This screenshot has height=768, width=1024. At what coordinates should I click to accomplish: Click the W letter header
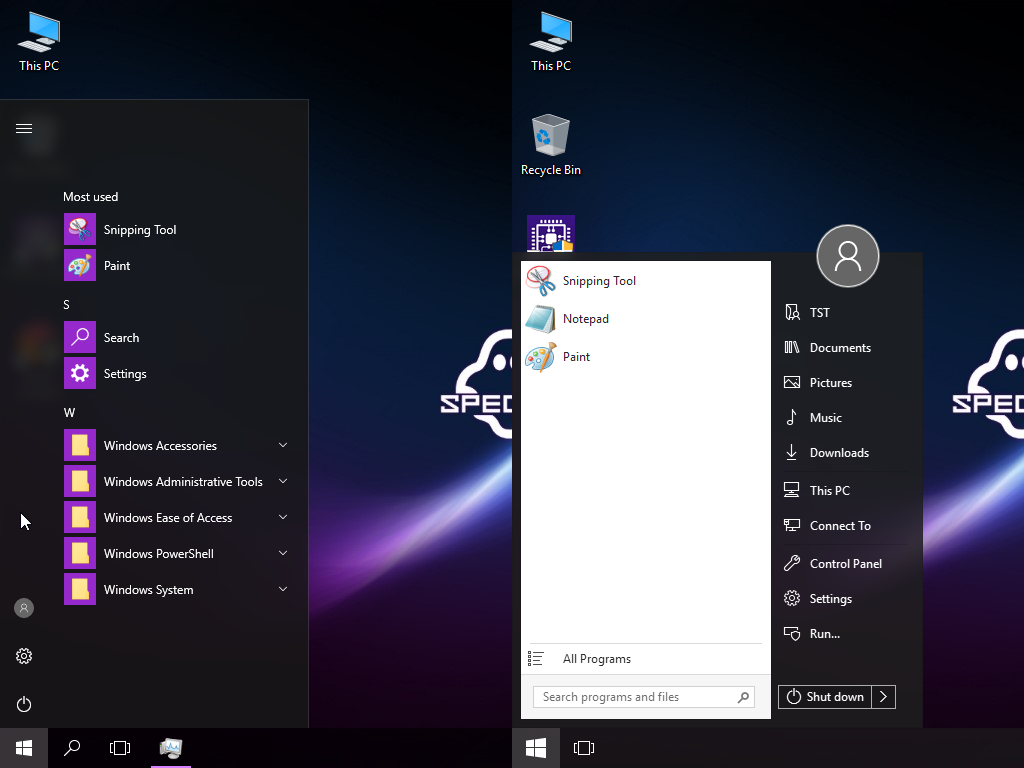click(x=69, y=413)
